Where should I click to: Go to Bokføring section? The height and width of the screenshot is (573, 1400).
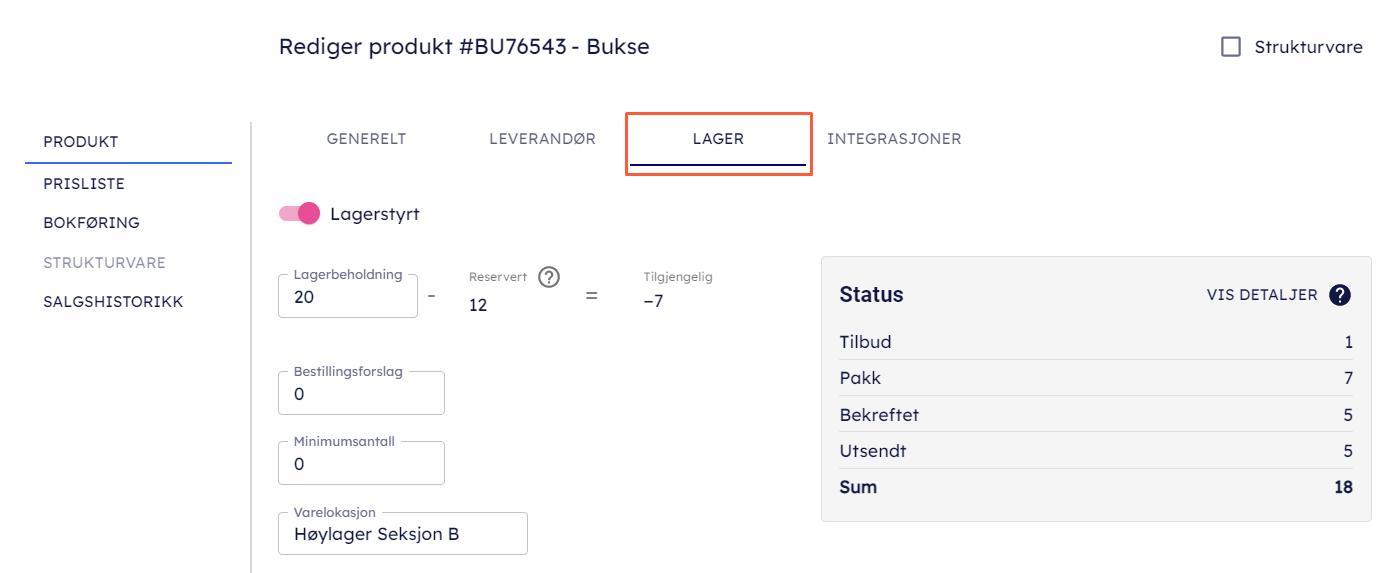click(91, 223)
